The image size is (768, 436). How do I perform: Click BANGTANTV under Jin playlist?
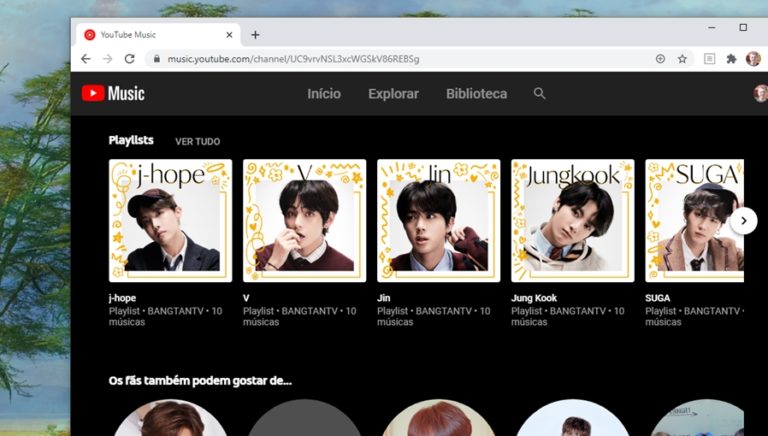(444, 311)
